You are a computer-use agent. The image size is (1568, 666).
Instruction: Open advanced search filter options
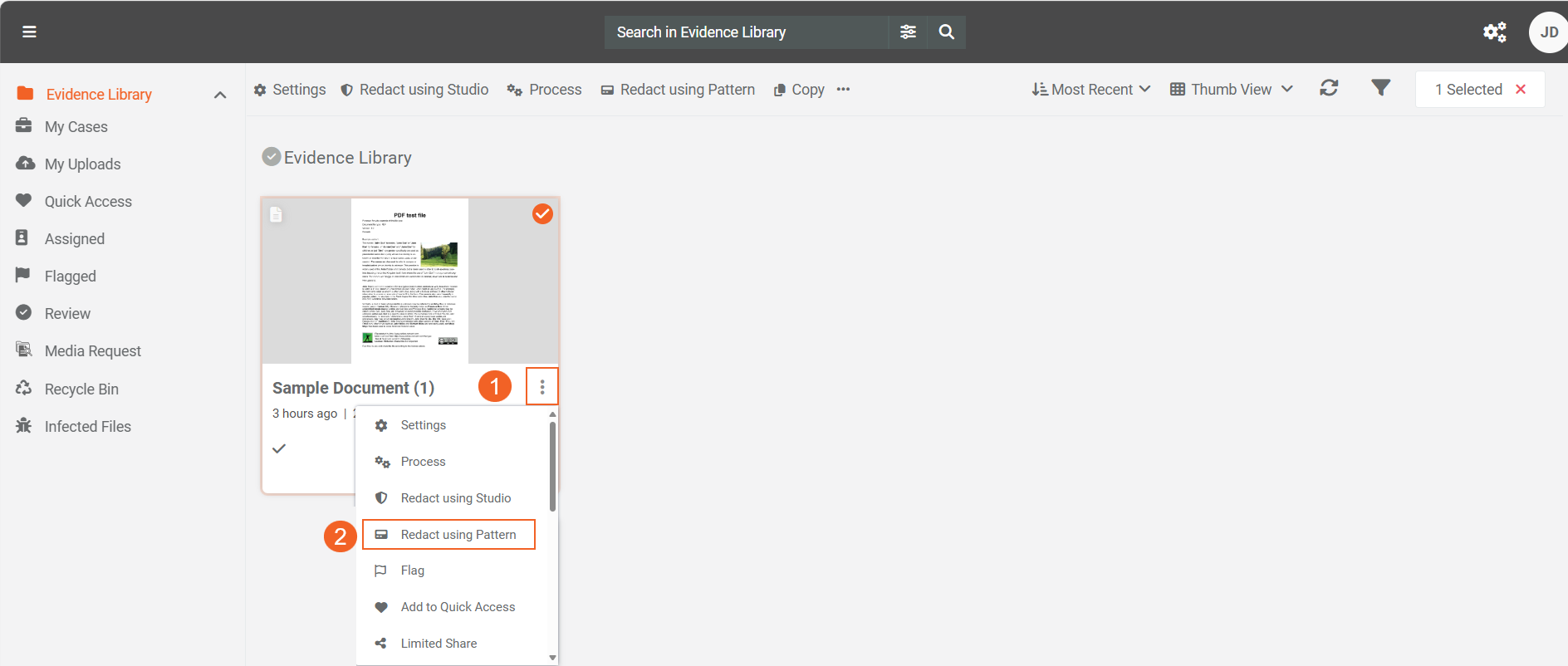pos(908,32)
